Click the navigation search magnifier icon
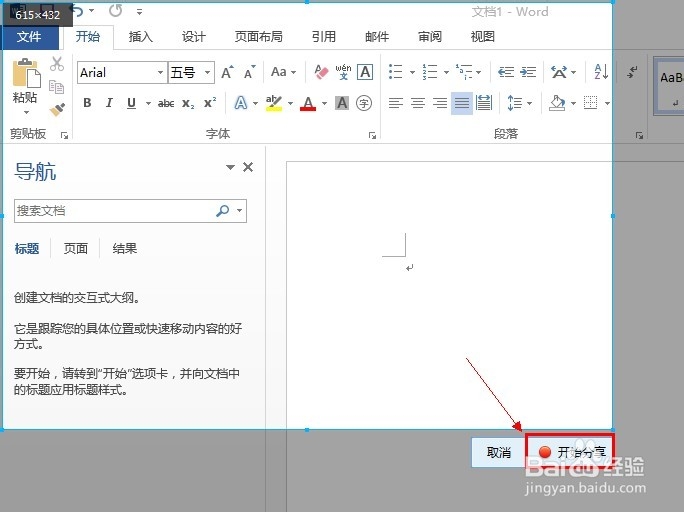Image resolution: width=684 pixels, height=512 pixels. coord(222,211)
